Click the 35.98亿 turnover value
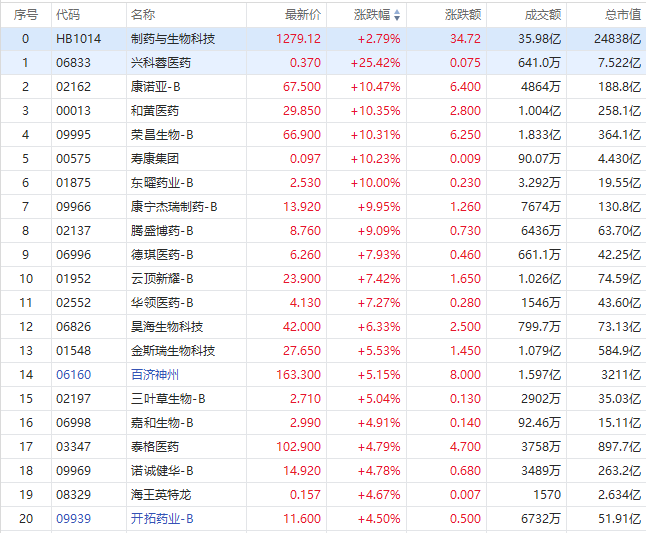 coord(539,39)
